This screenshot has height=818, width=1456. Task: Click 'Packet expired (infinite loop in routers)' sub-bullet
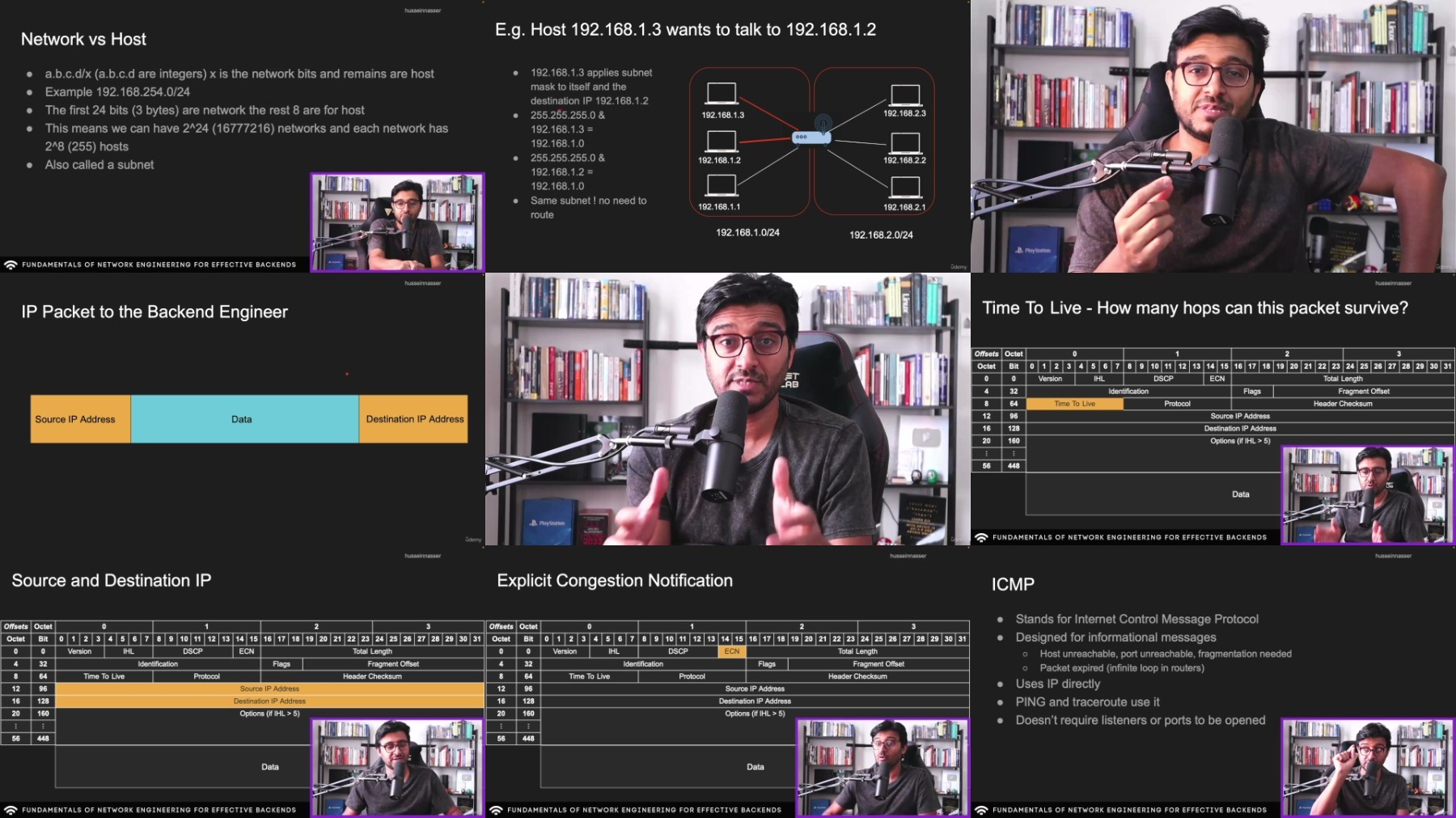1122,668
